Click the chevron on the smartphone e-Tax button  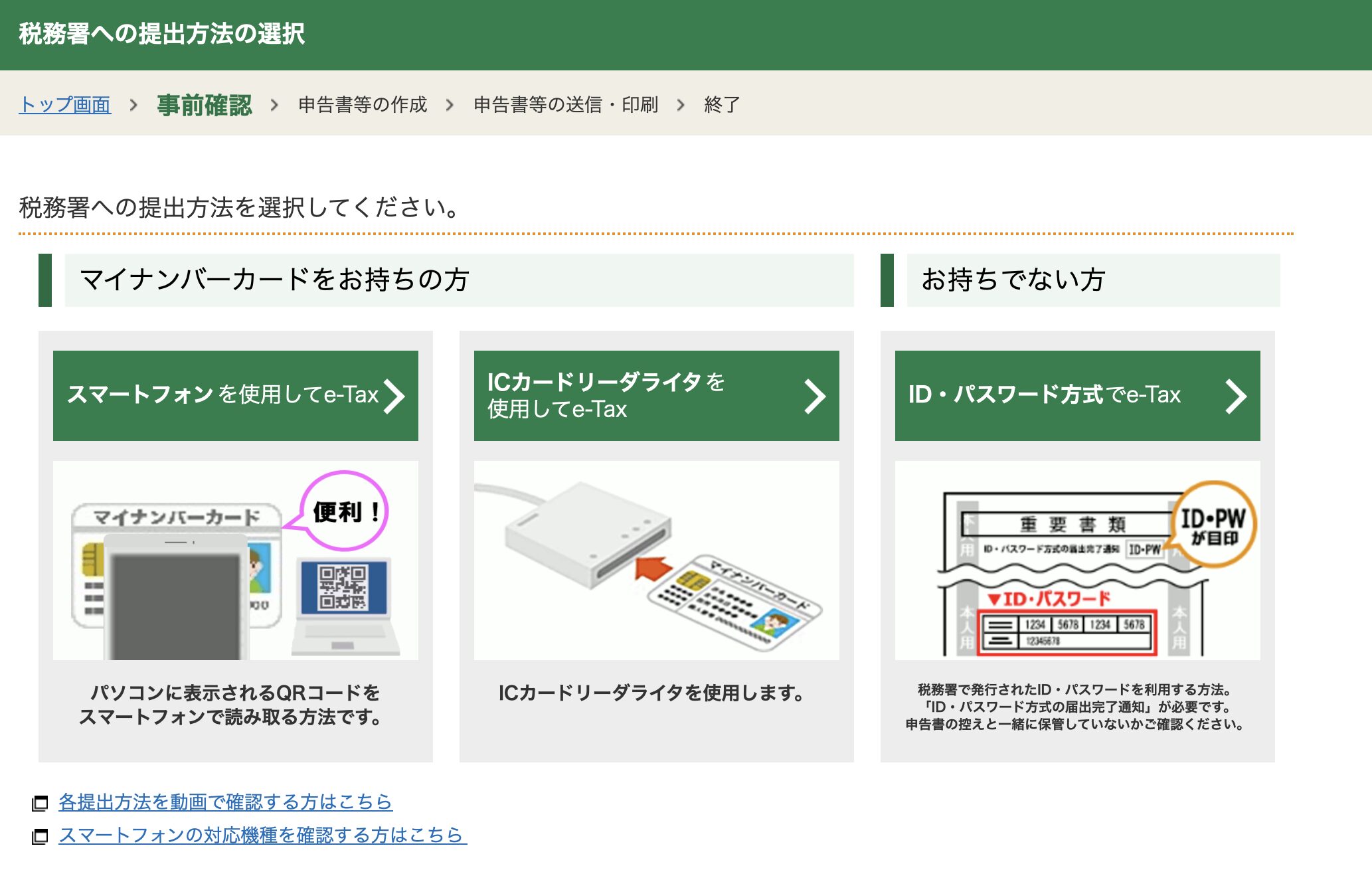(x=394, y=396)
